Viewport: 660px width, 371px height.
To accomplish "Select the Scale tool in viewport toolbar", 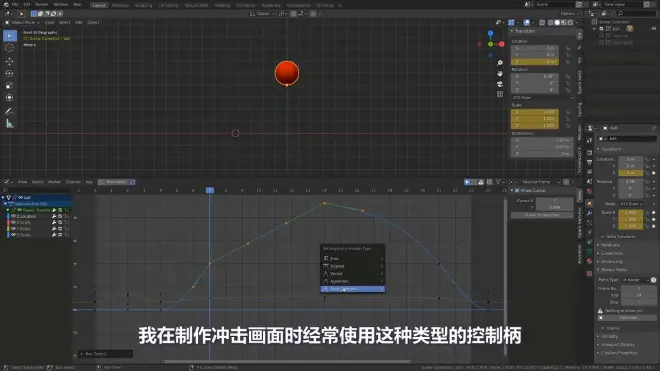I will click(x=9, y=86).
